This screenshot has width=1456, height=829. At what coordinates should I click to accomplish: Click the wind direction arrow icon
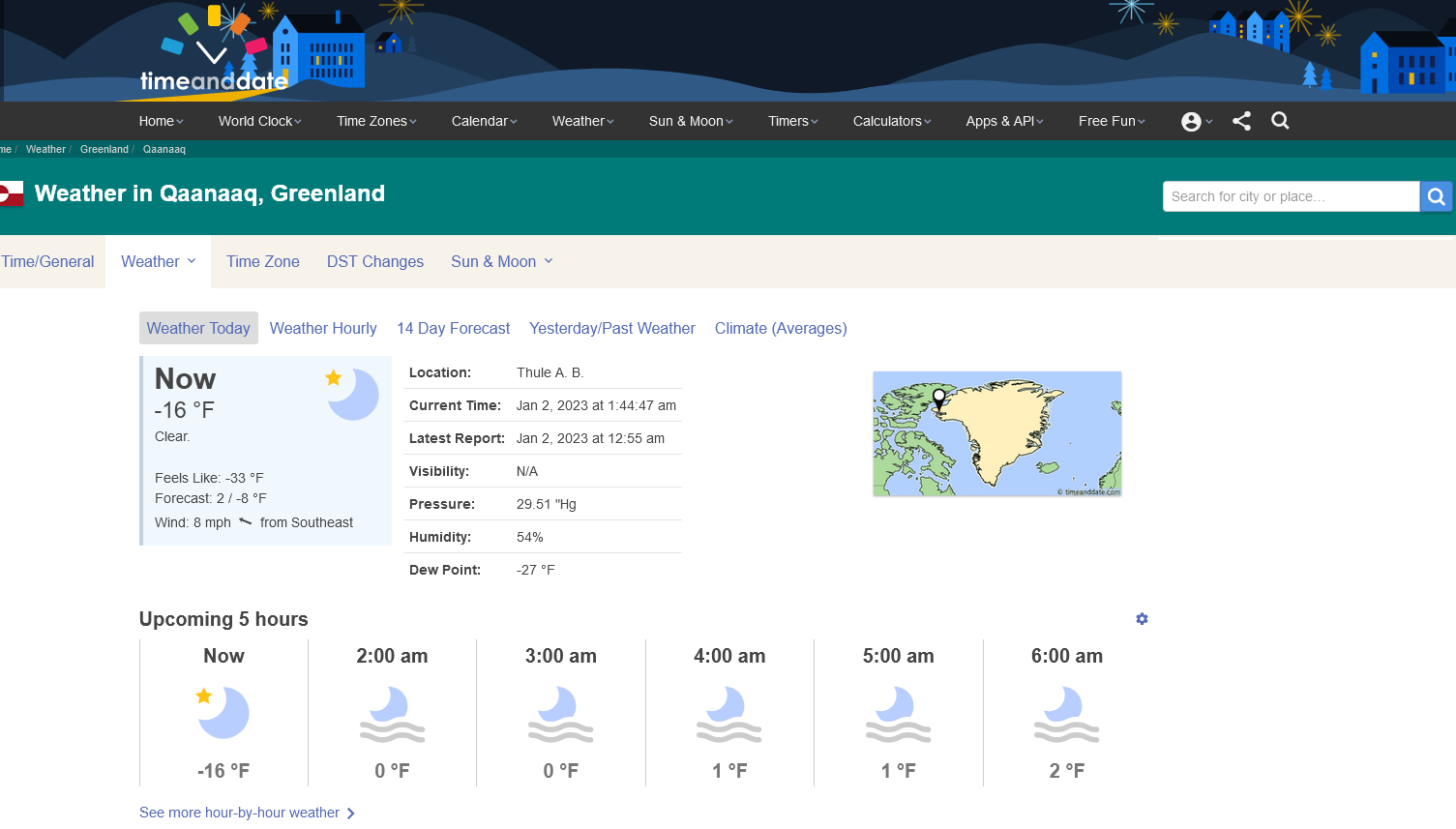click(x=246, y=522)
